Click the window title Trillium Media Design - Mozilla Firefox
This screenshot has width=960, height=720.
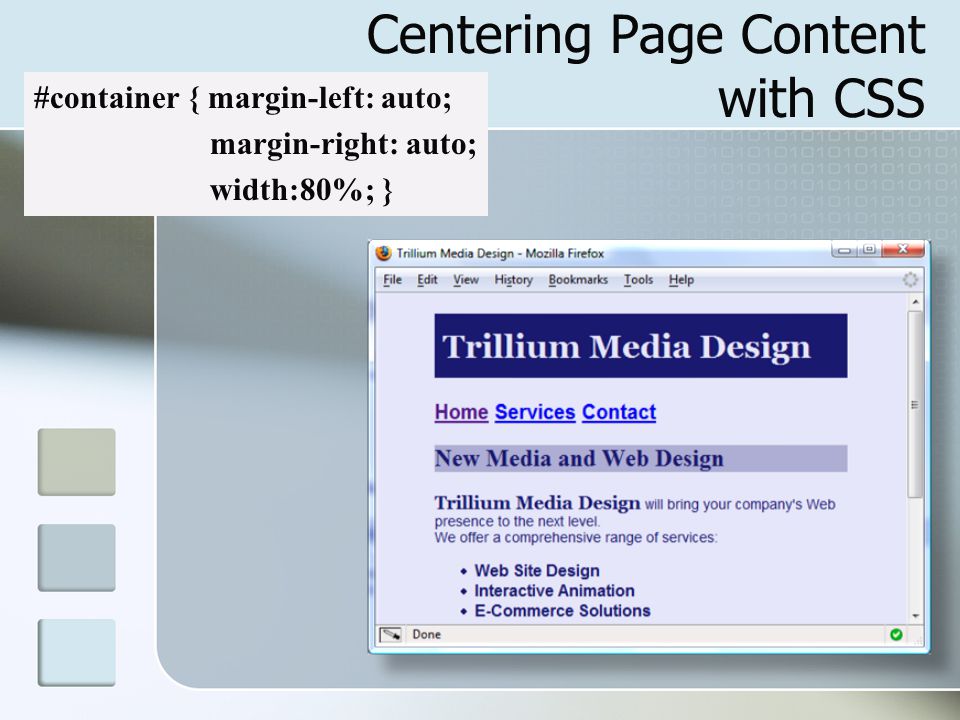coord(500,253)
